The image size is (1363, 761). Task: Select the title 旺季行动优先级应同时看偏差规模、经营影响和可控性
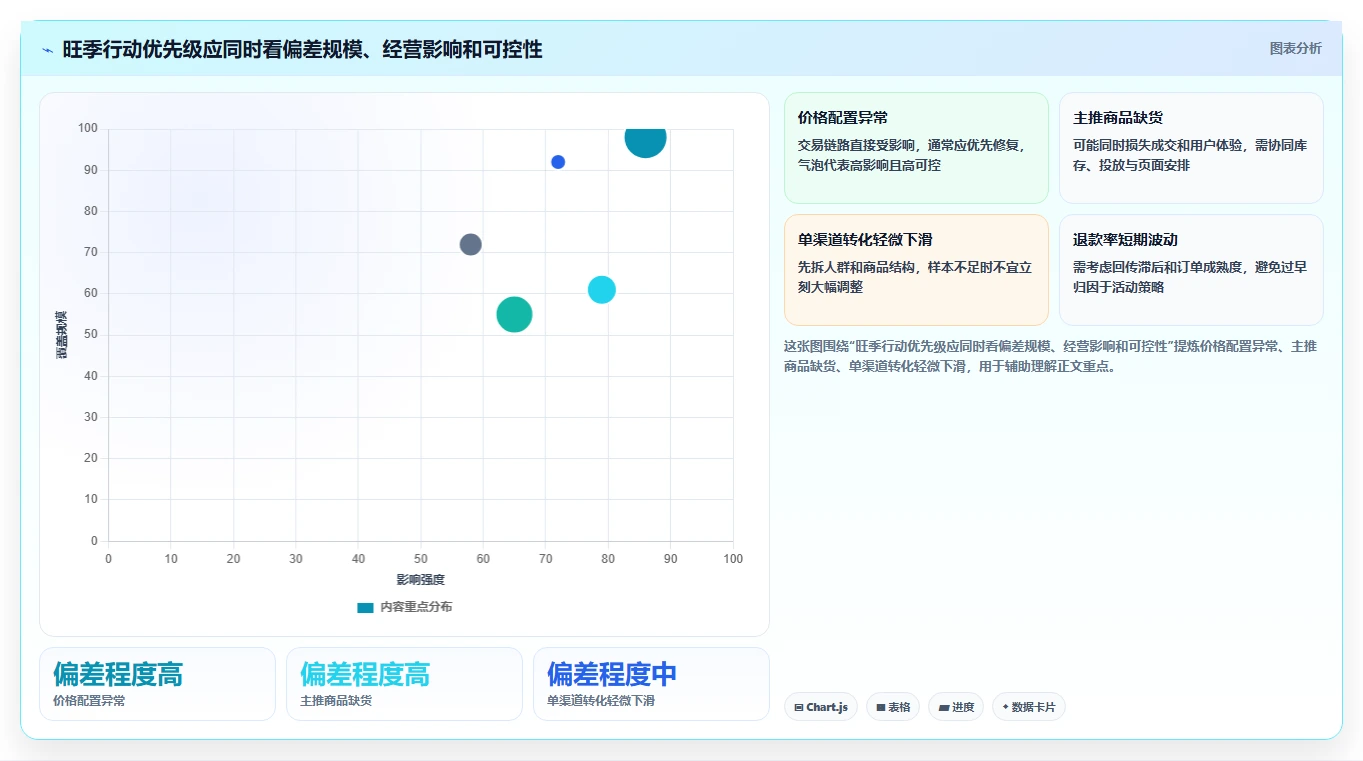pyautogui.click(x=302, y=49)
